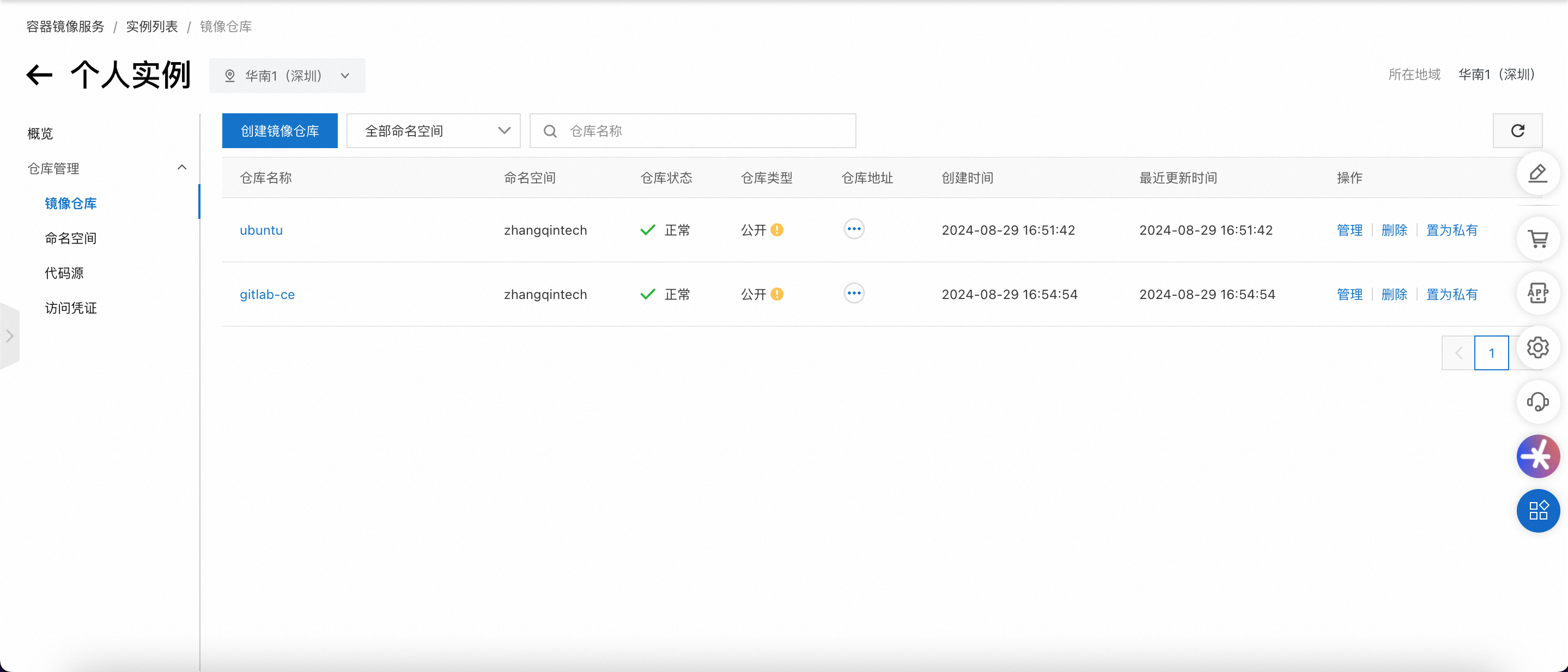Collapse the 仓库管理 sidebar section
The height and width of the screenshot is (672, 1568).
[x=181, y=168]
